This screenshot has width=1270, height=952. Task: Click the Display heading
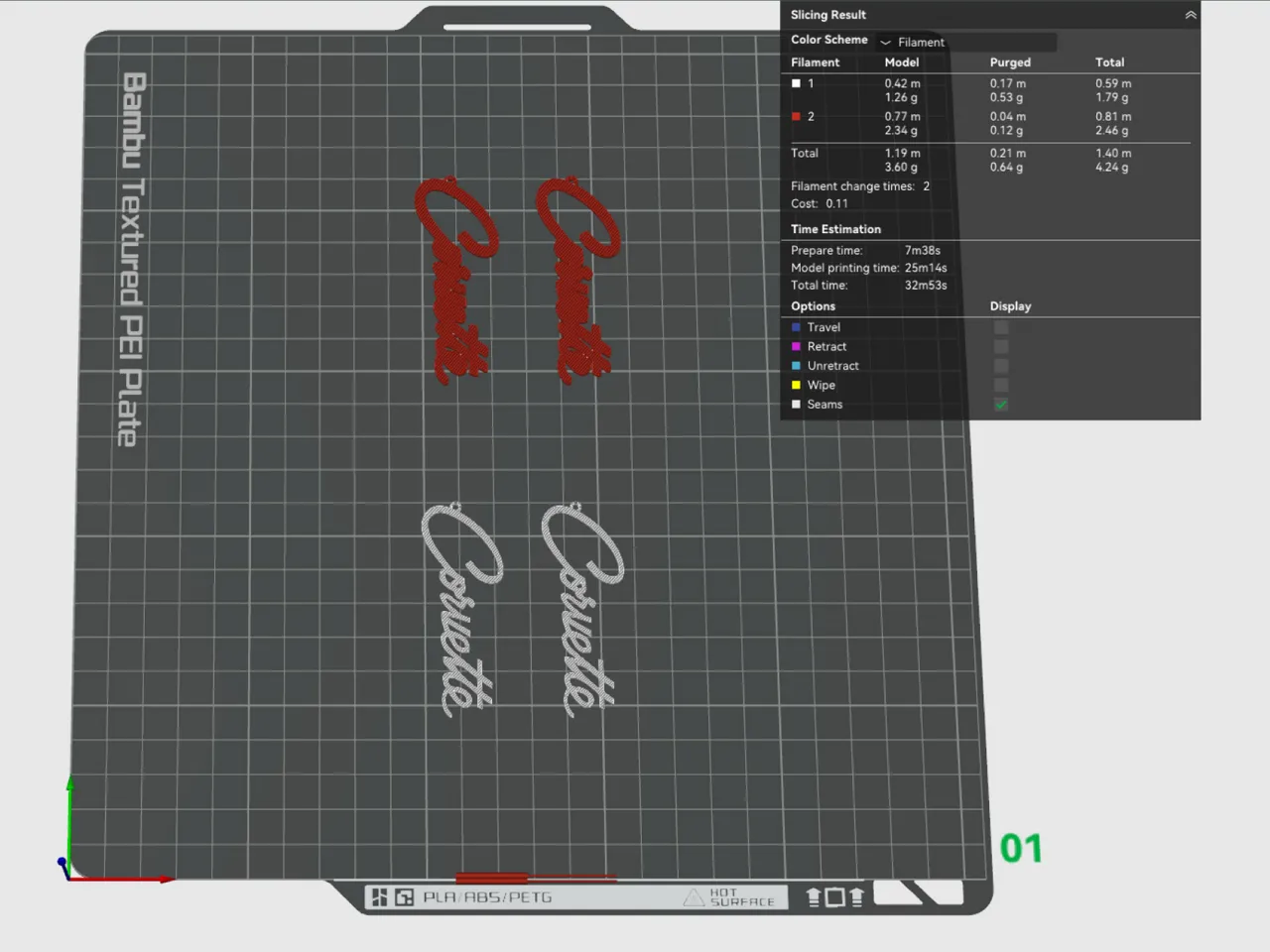[x=1010, y=306]
